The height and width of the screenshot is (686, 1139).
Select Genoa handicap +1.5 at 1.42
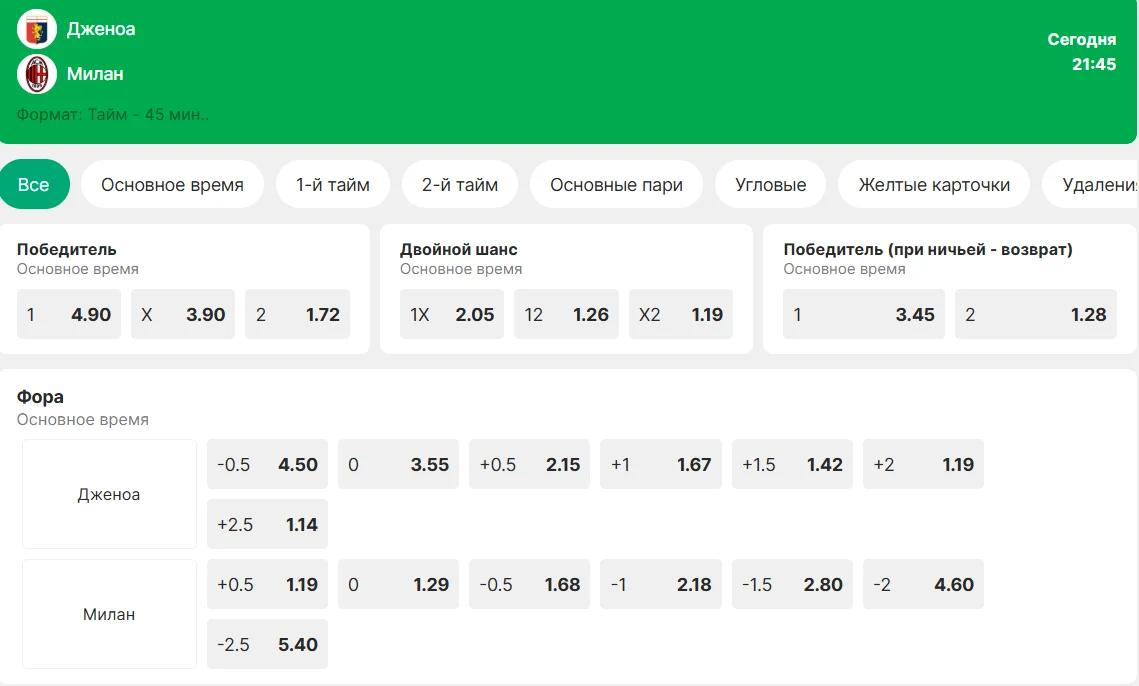tap(792, 465)
